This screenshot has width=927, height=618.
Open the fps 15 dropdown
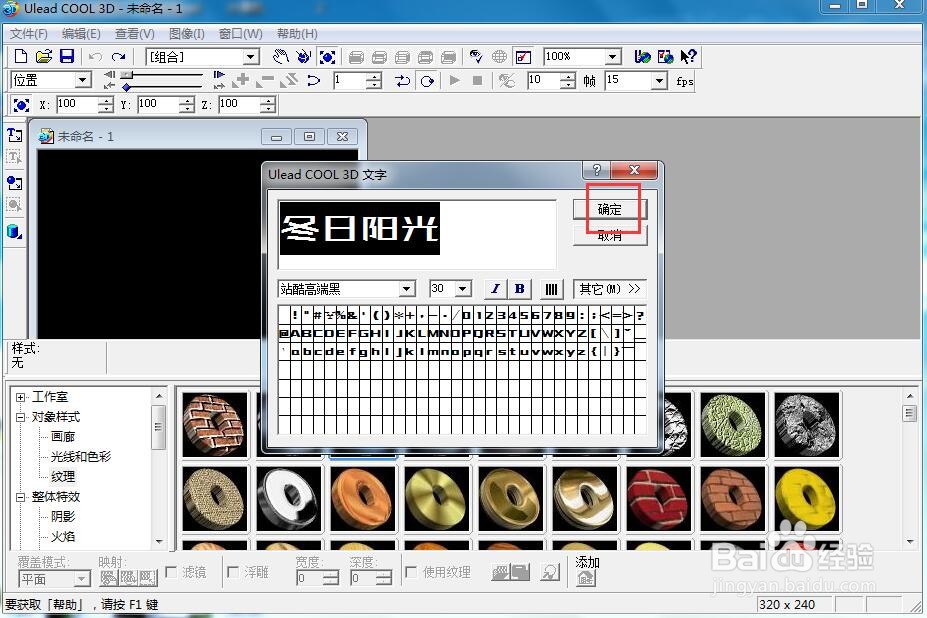659,80
